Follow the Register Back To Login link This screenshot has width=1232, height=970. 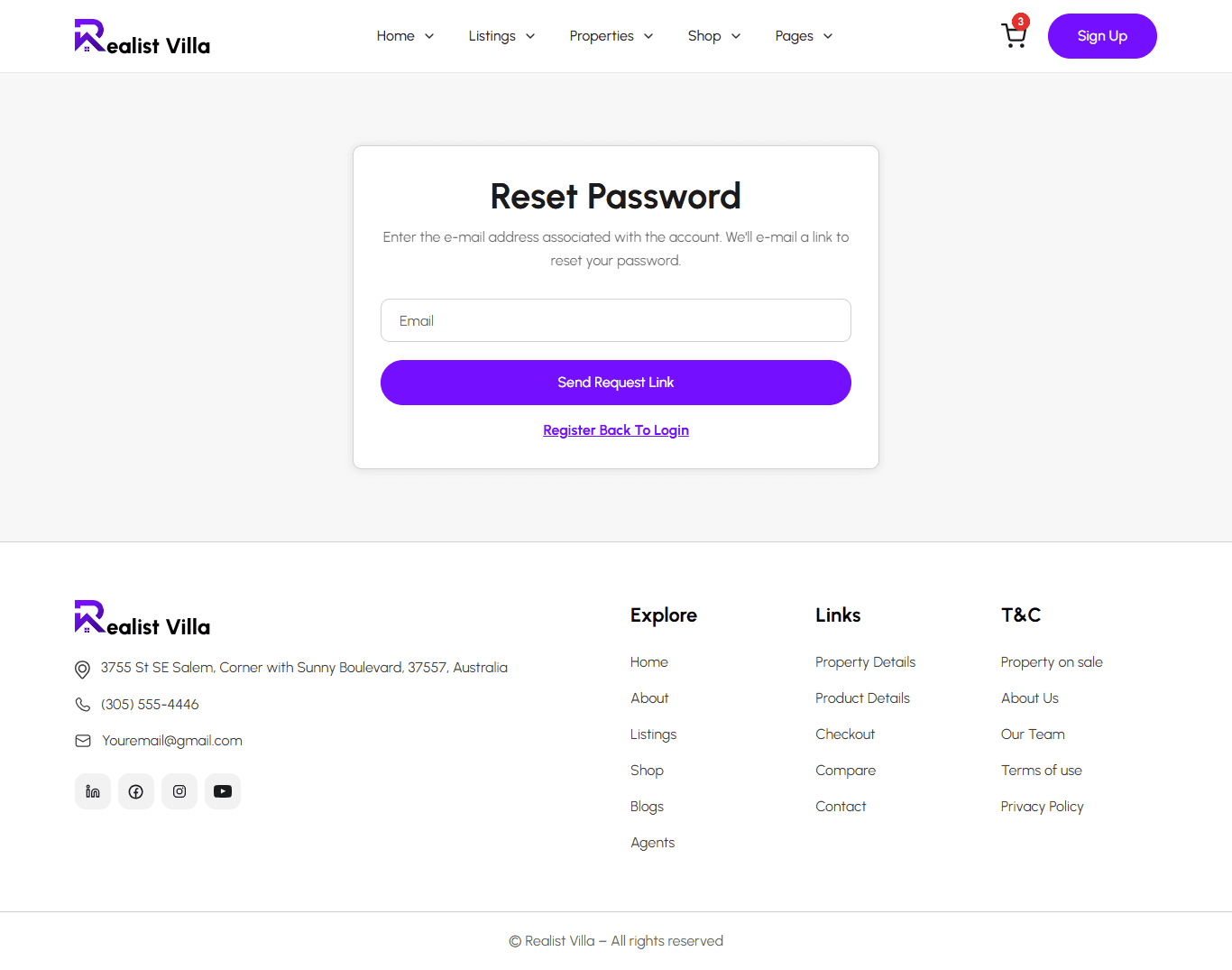616,430
